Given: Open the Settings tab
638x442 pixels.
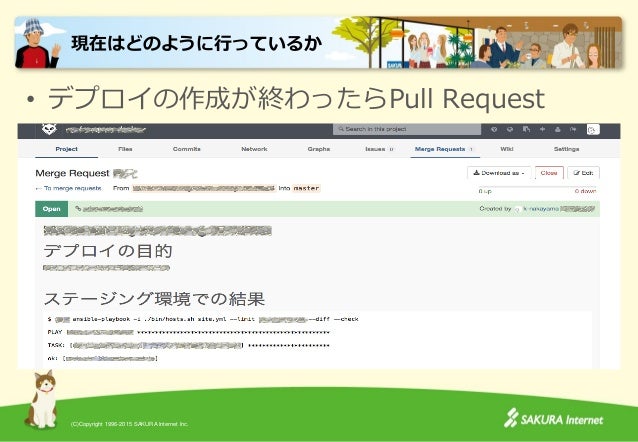Looking at the screenshot, I should click(566, 149).
